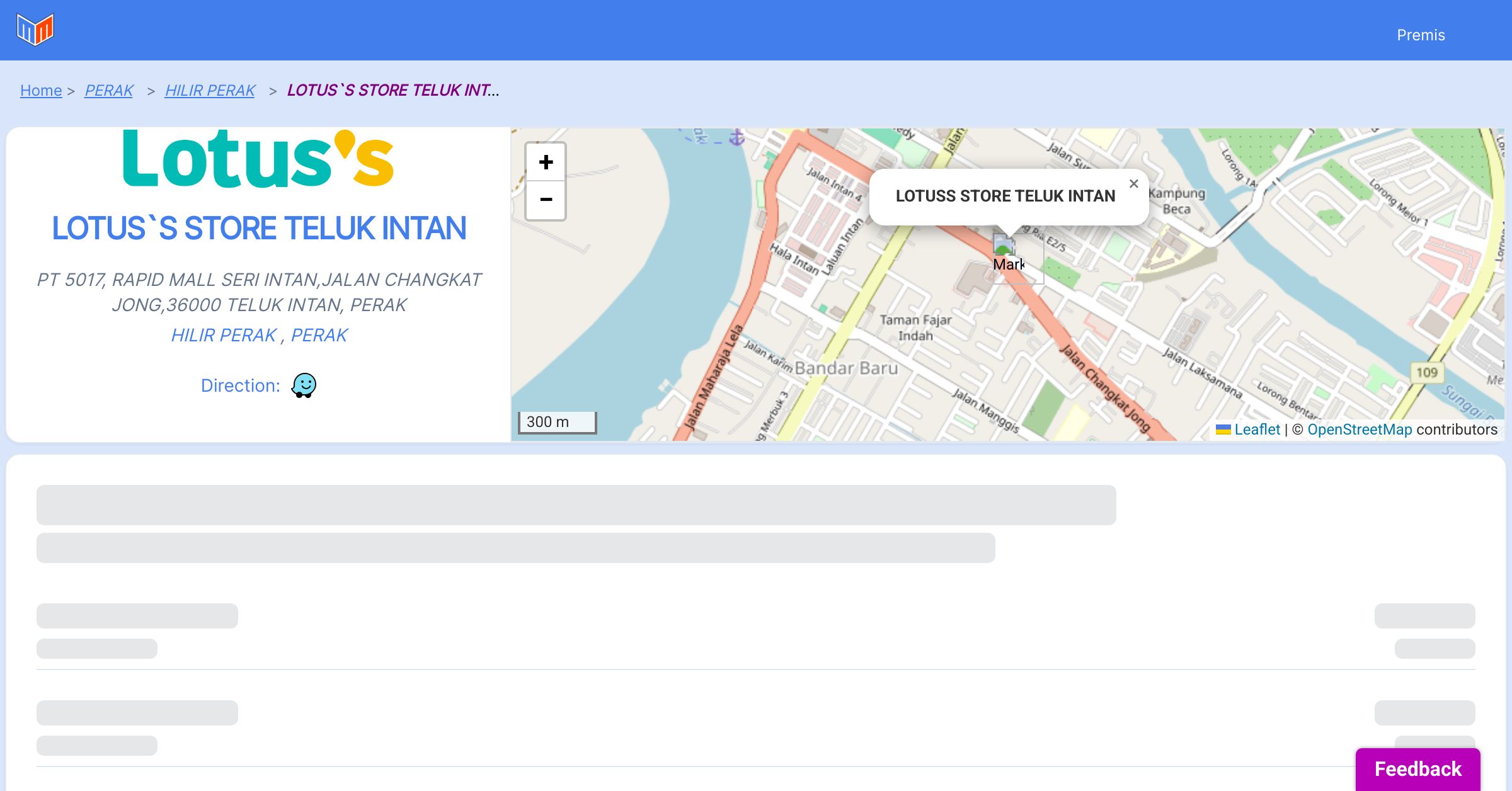Click the PERAK state link under address
This screenshot has height=791, width=1512.
319,335
